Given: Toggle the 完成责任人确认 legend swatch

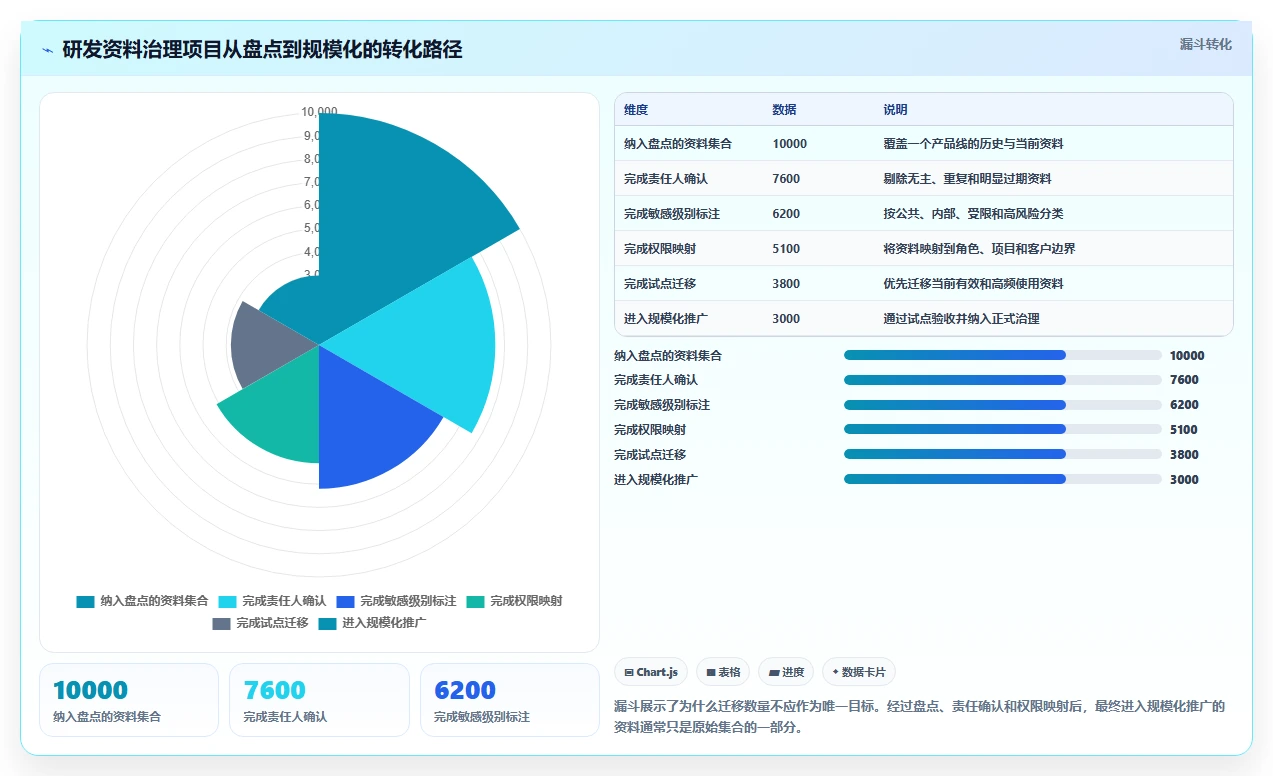Looking at the screenshot, I should point(227,601).
